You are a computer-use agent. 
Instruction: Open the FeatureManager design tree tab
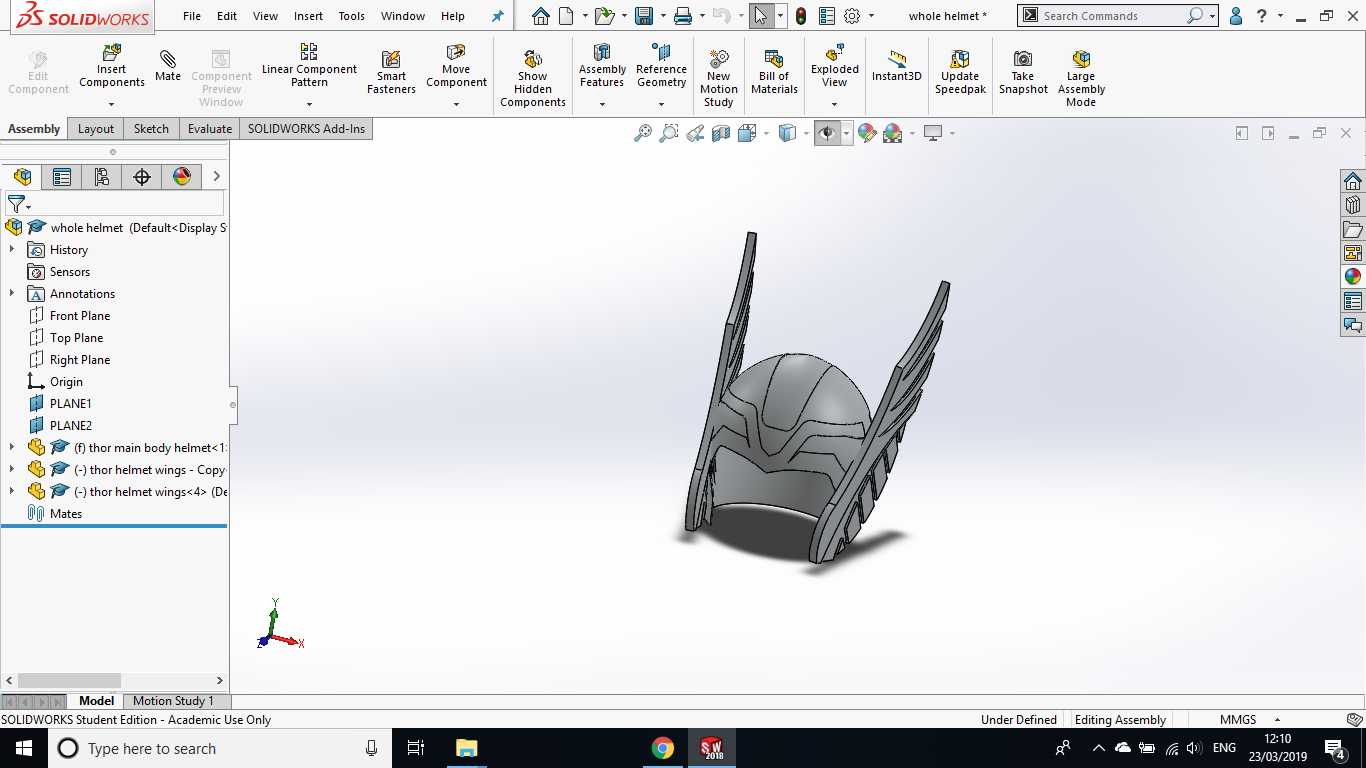(x=22, y=177)
